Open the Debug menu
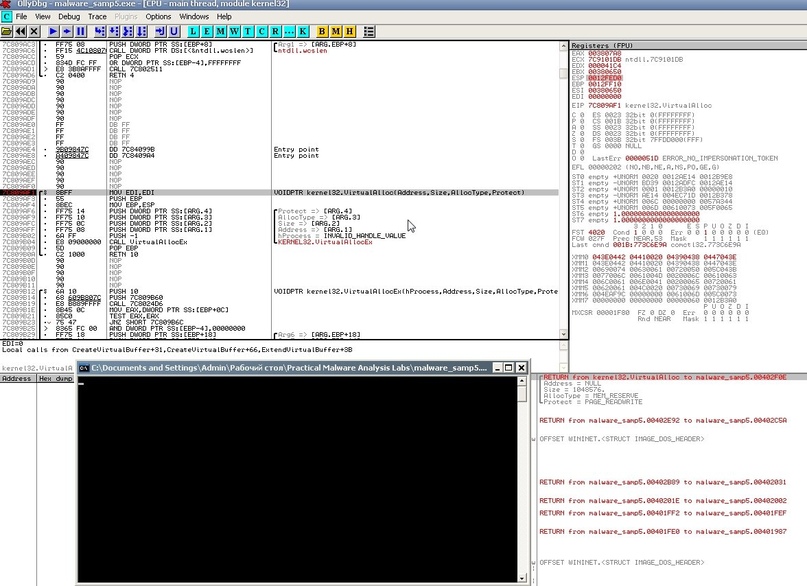 (69, 17)
